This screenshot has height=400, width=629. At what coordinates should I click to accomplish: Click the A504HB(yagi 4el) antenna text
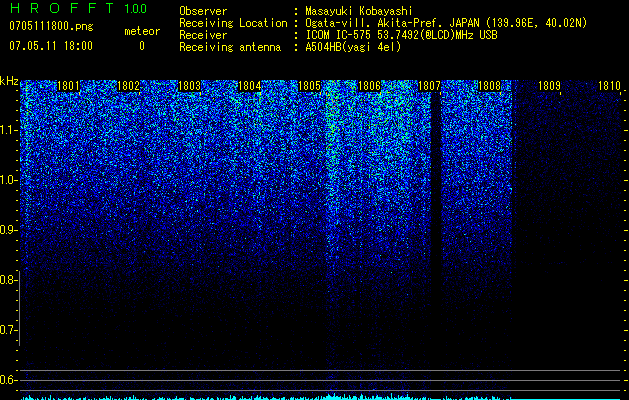pyautogui.click(x=353, y=47)
